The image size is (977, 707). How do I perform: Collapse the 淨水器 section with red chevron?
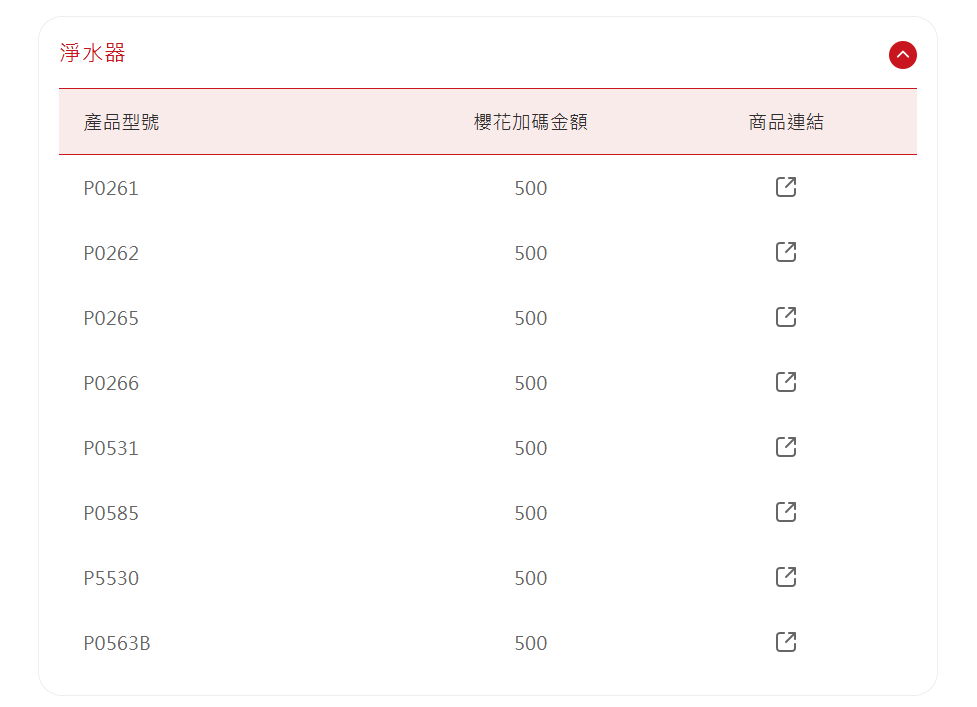[902, 55]
